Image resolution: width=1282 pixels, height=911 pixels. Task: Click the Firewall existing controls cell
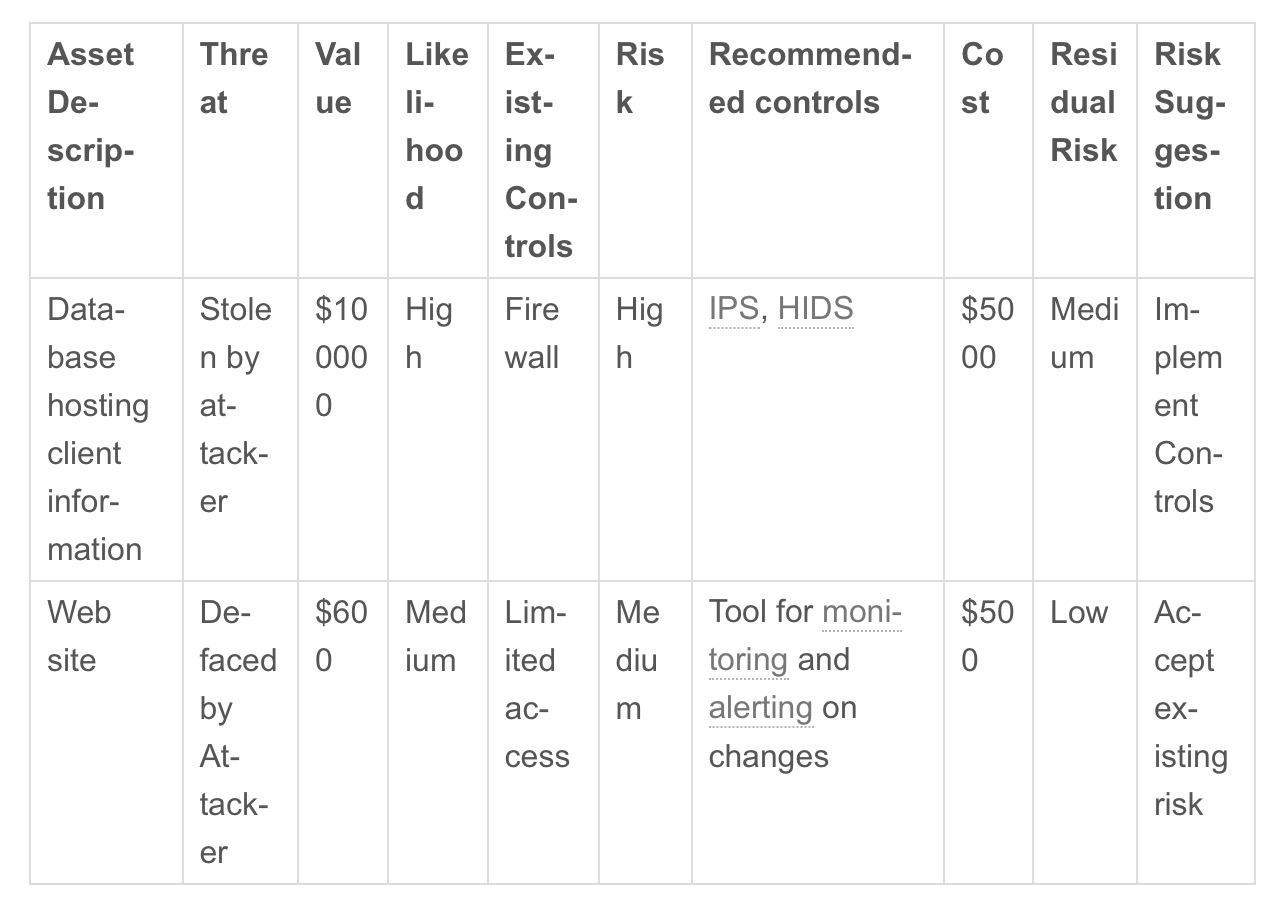[x=532, y=333]
